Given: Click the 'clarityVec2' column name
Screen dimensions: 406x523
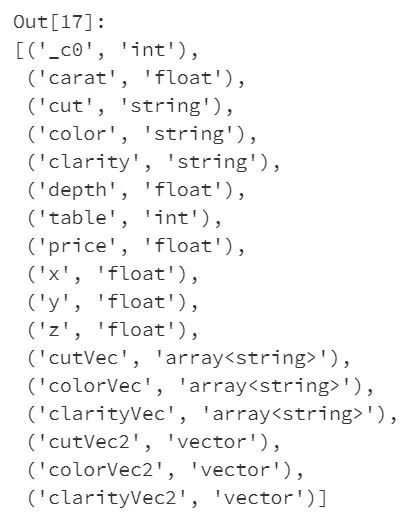Looking at the screenshot, I should pos(113,499).
